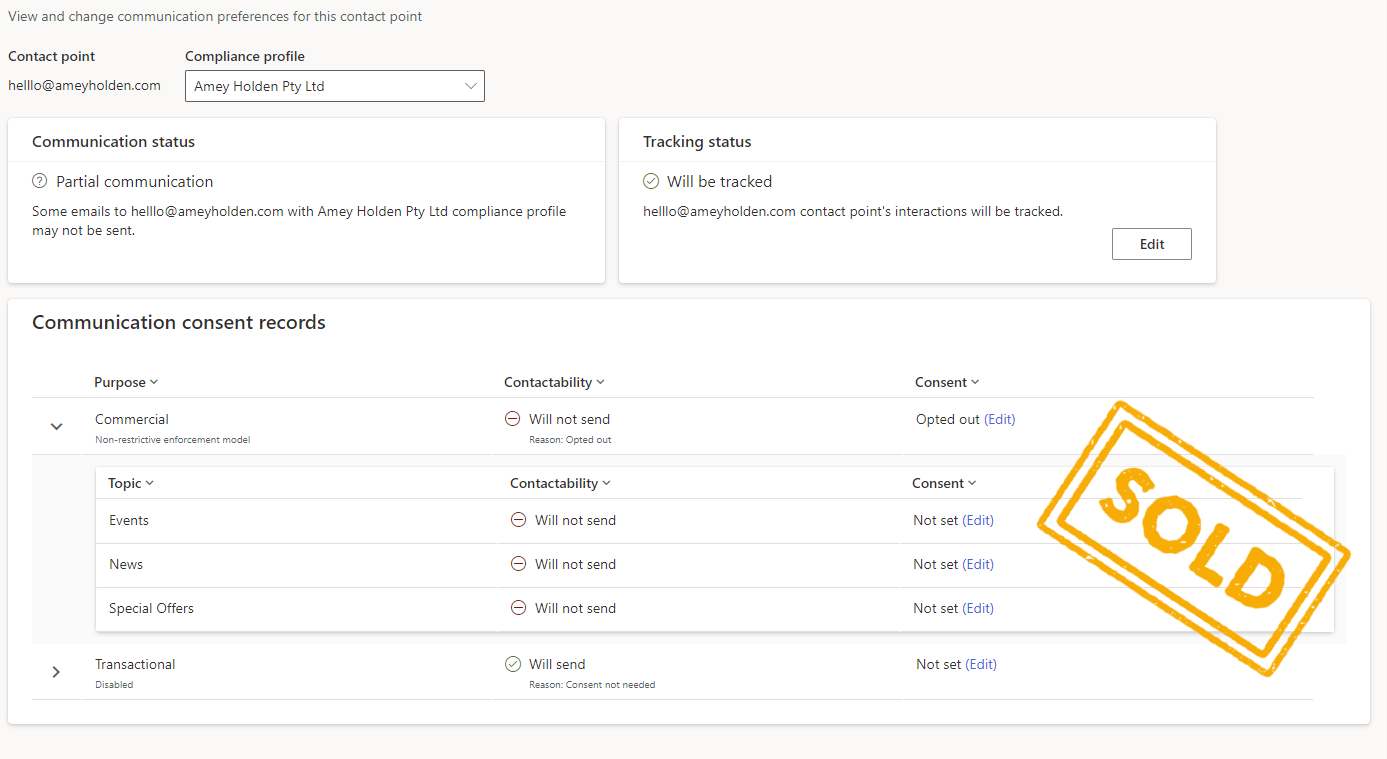
Task: Edit the Opted out consent for Commercial
Action: pyautogui.click(x=999, y=419)
